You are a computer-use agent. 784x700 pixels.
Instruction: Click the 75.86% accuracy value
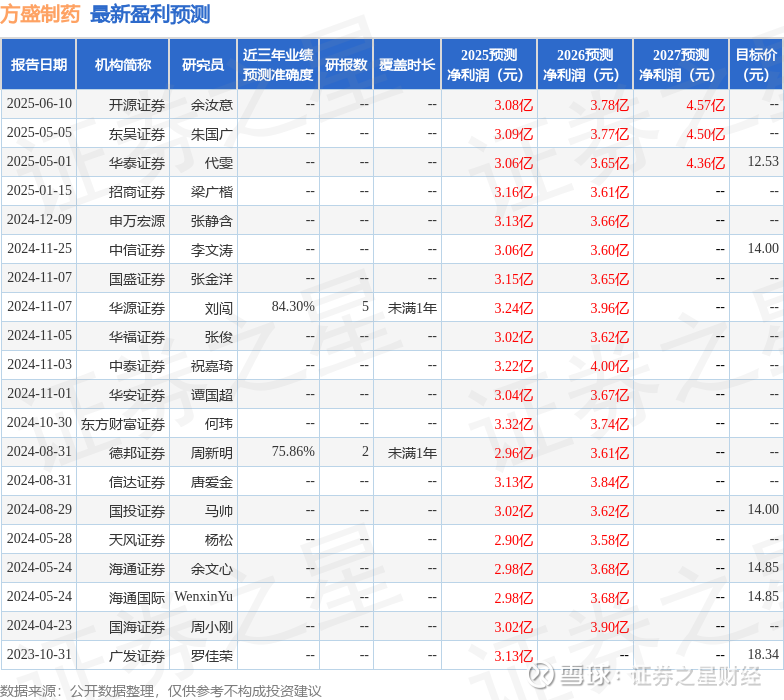293,452
